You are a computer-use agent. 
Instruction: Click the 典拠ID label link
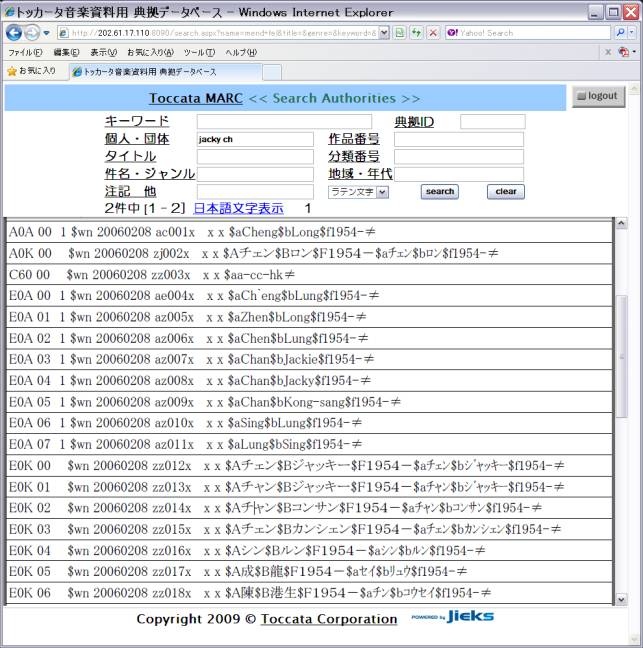[414, 122]
